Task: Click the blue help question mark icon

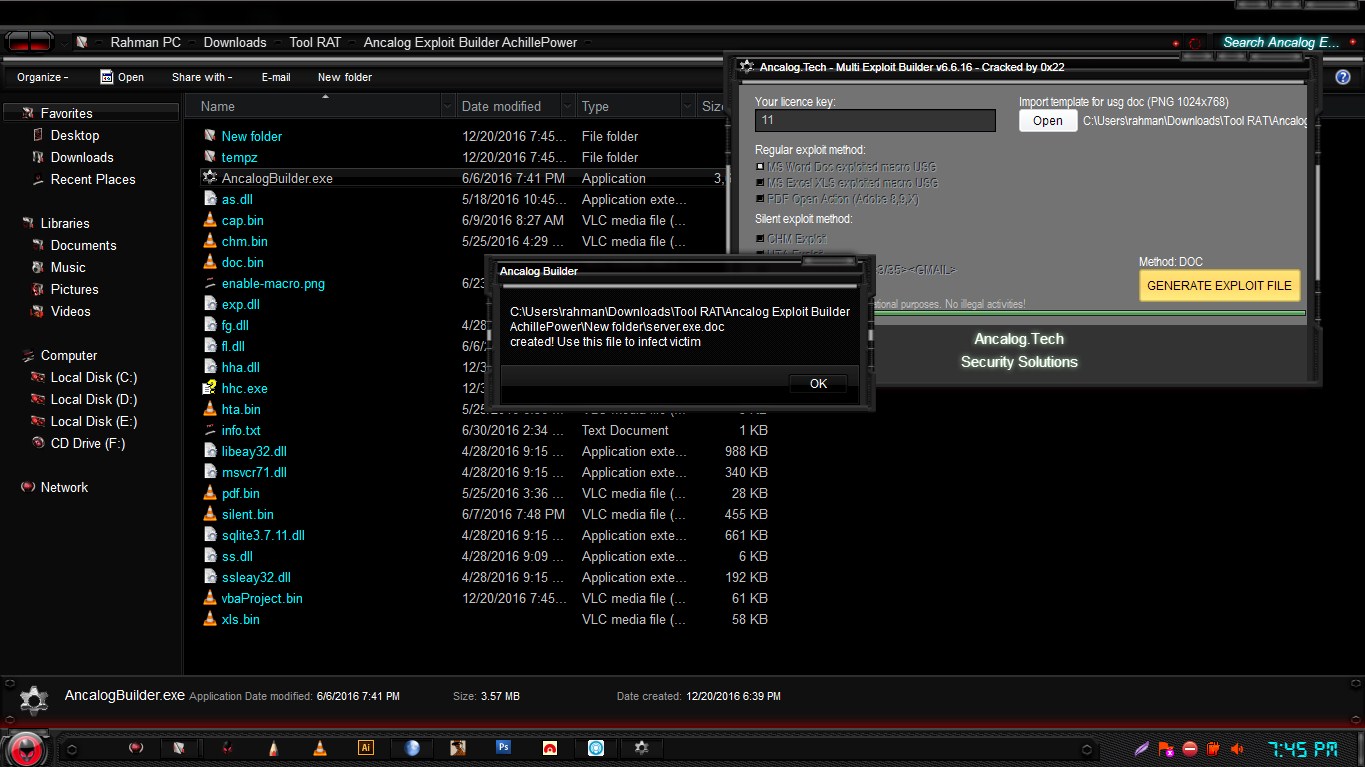Action: (x=1343, y=76)
